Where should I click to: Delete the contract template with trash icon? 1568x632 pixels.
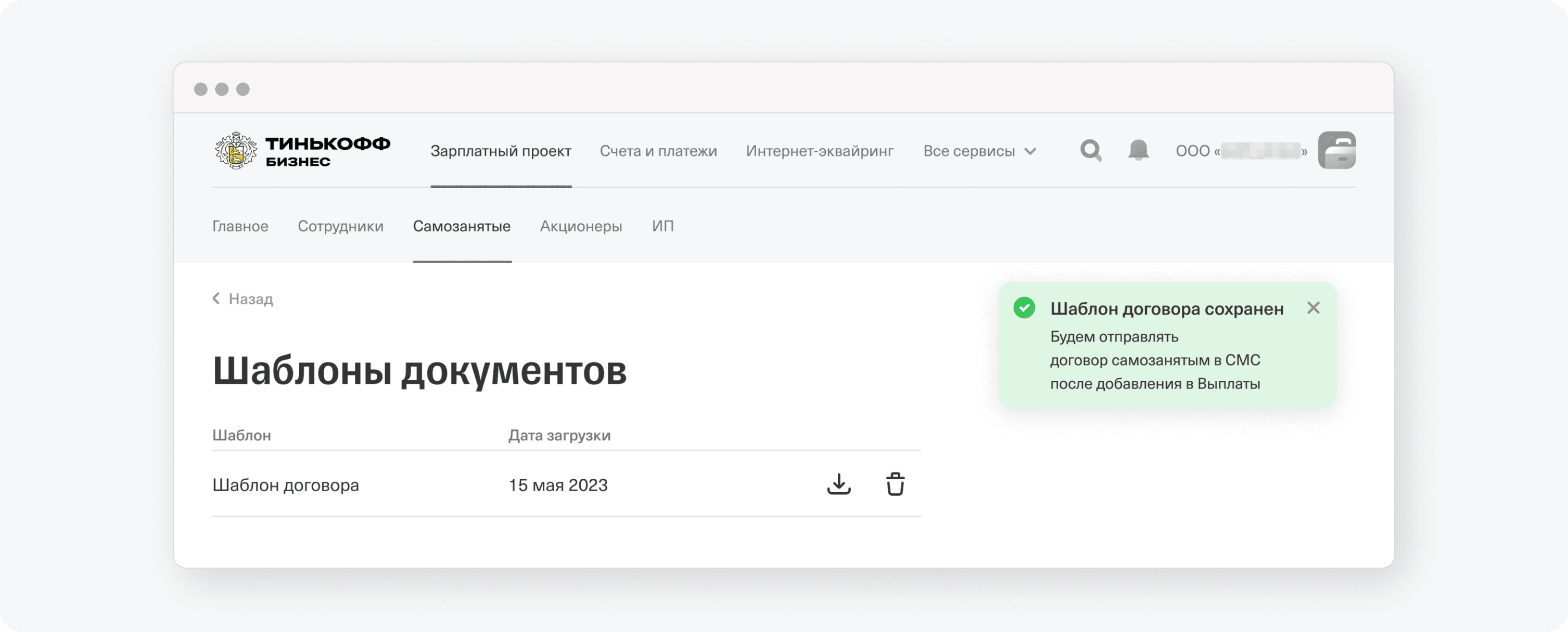click(895, 484)
